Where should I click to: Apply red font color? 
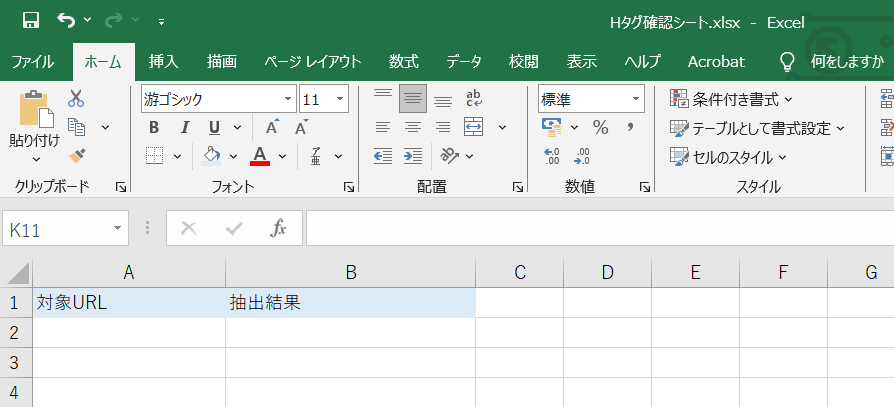click(x=260, y=156)
